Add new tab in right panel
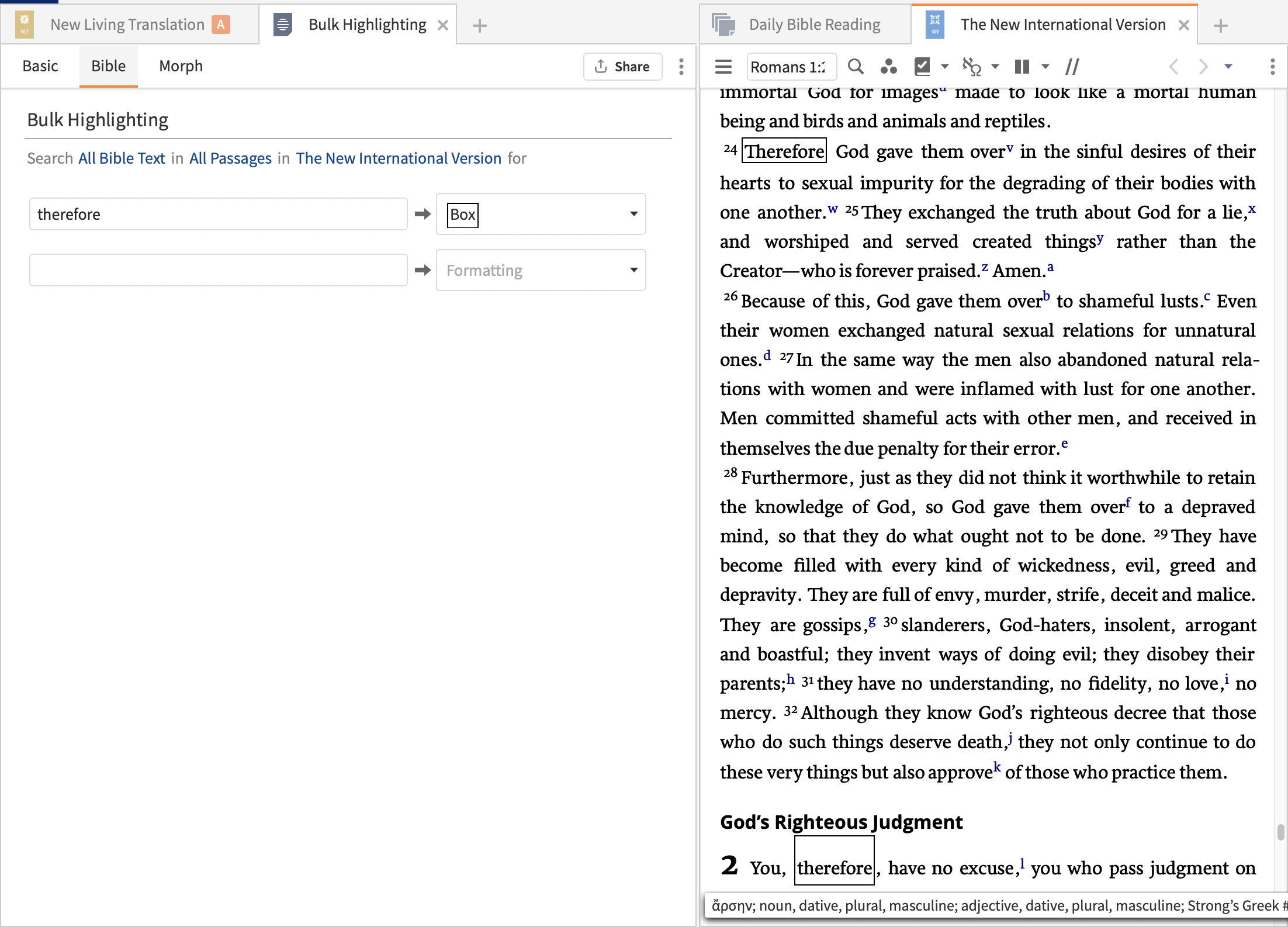This screenshot has height=927, width=1288. [1220, 25]
